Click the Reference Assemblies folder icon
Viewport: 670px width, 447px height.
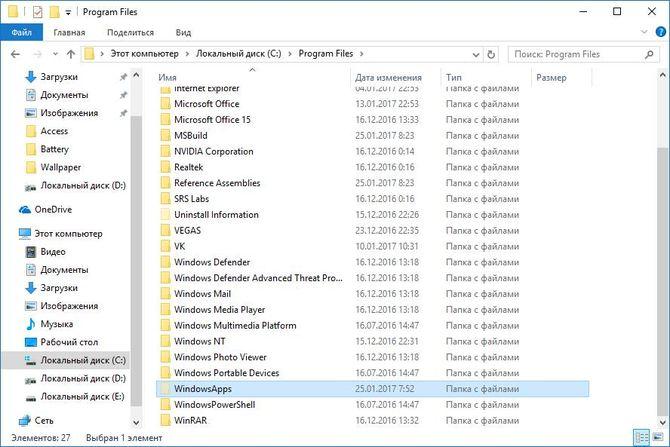coord(165,183)
